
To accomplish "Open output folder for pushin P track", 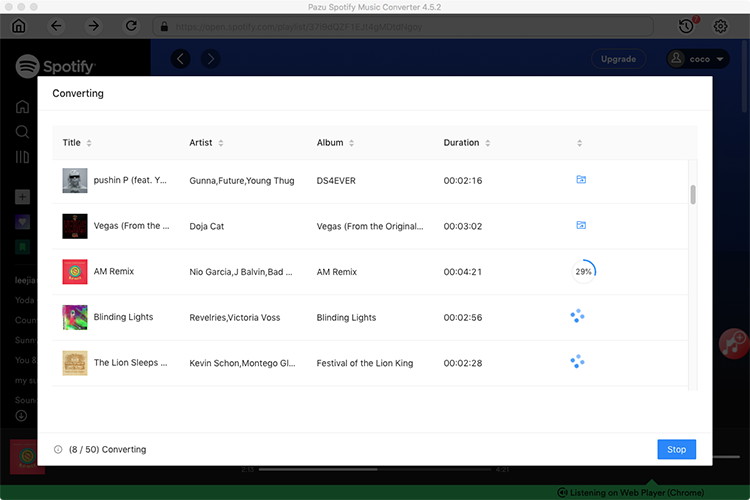I will pyautogui.click(x=581, y=180).
